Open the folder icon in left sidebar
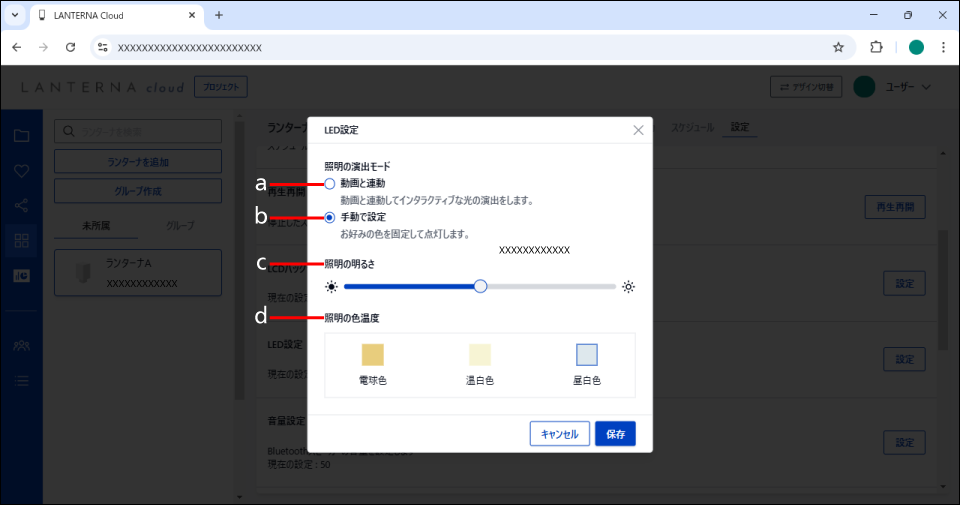This screenshot has width=960, height=505. click(x=21, y=136)
